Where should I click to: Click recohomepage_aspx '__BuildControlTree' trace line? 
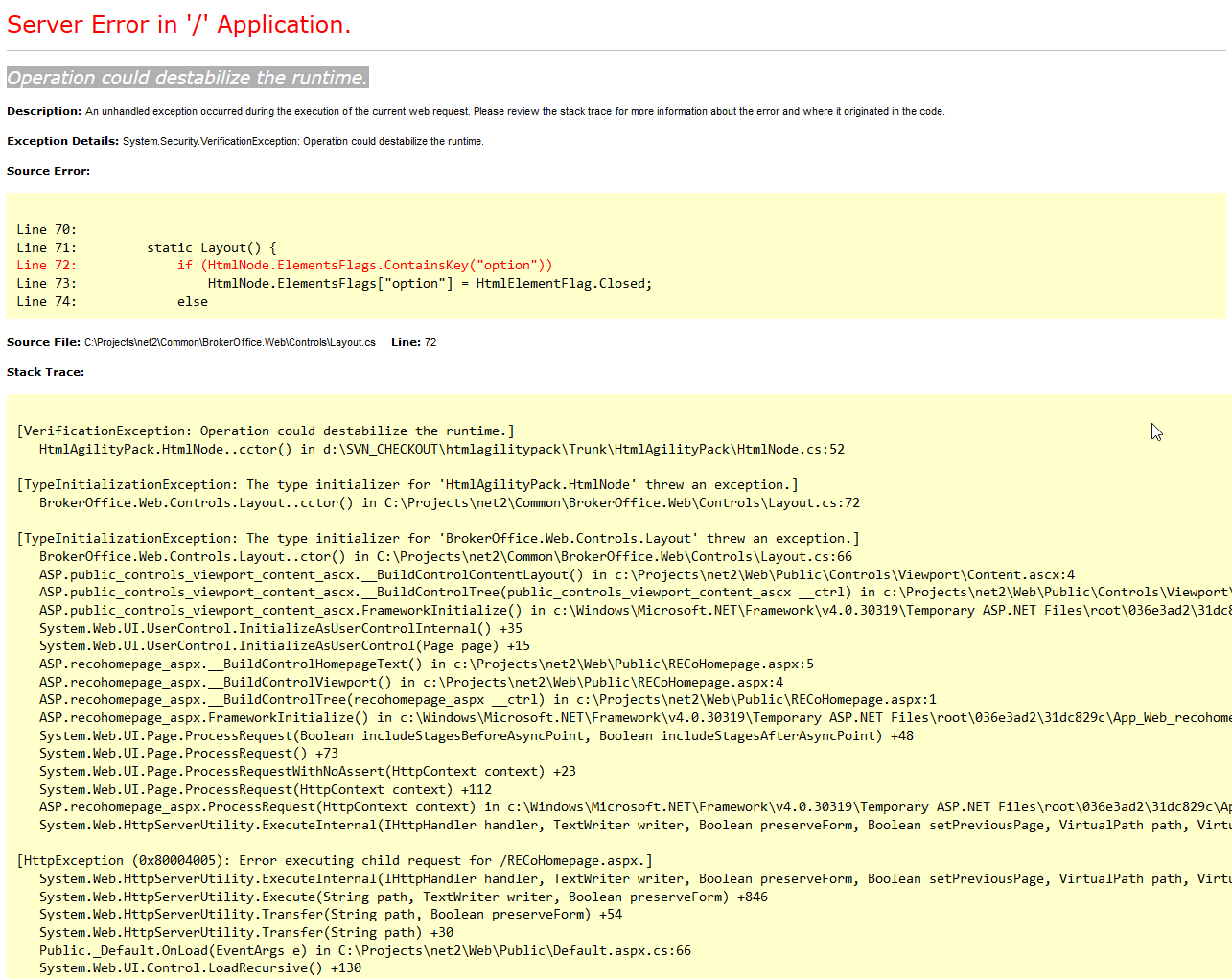pyautogui.click(x=488, y=699)
